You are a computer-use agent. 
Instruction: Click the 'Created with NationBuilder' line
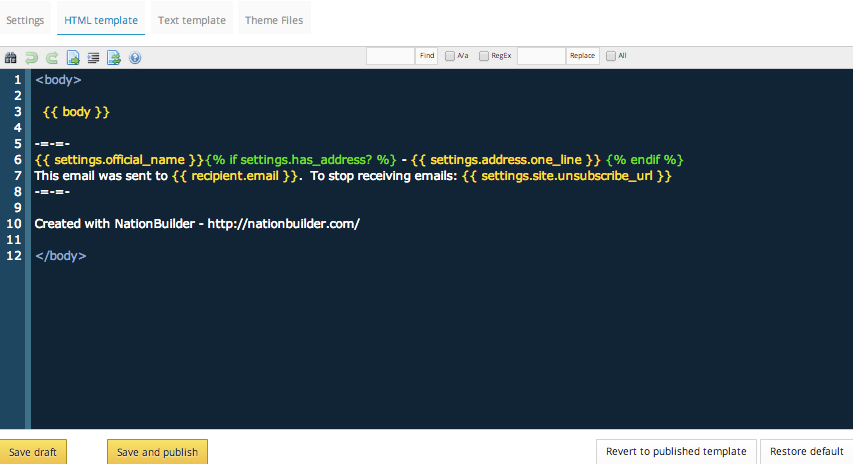click(x=197, y=224)
